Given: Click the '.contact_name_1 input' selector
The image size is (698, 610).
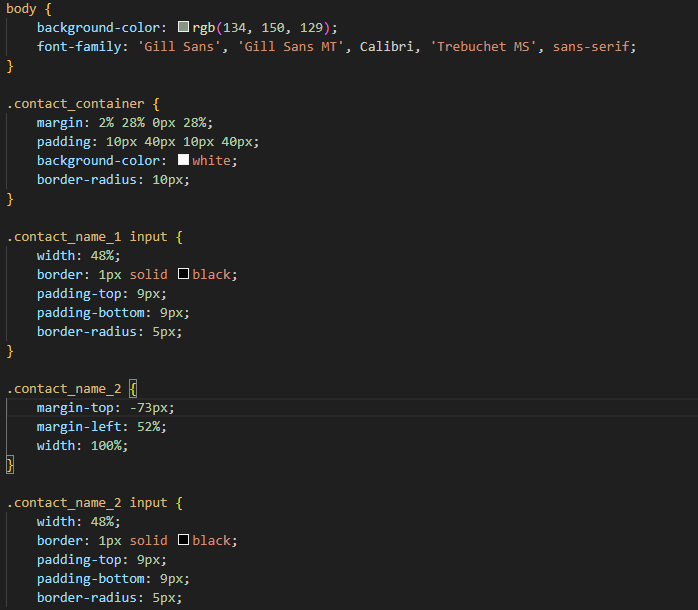Looking at the screenshot, I should 87,236.
